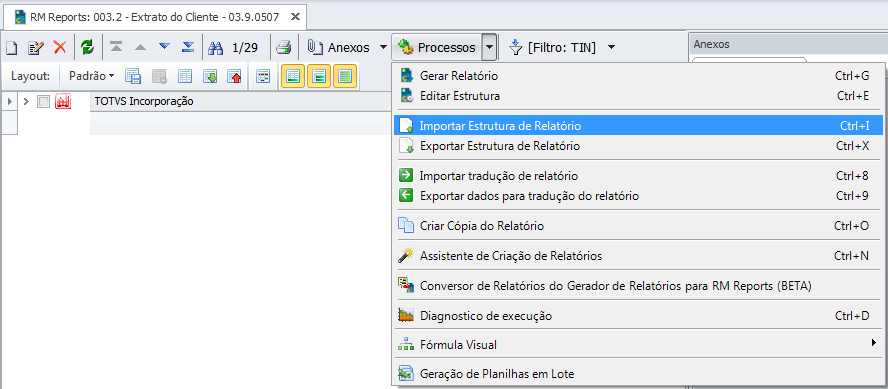Select Editar Estrutura menu entry

pos(638,96)
